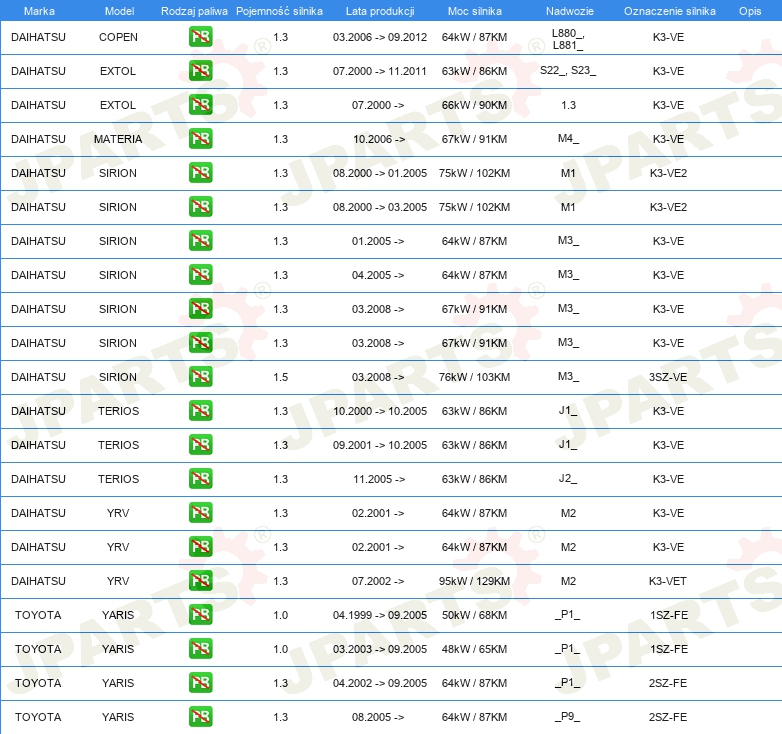
Task: Click the fuel icon in the COPEN row
Action: (200, 37)
